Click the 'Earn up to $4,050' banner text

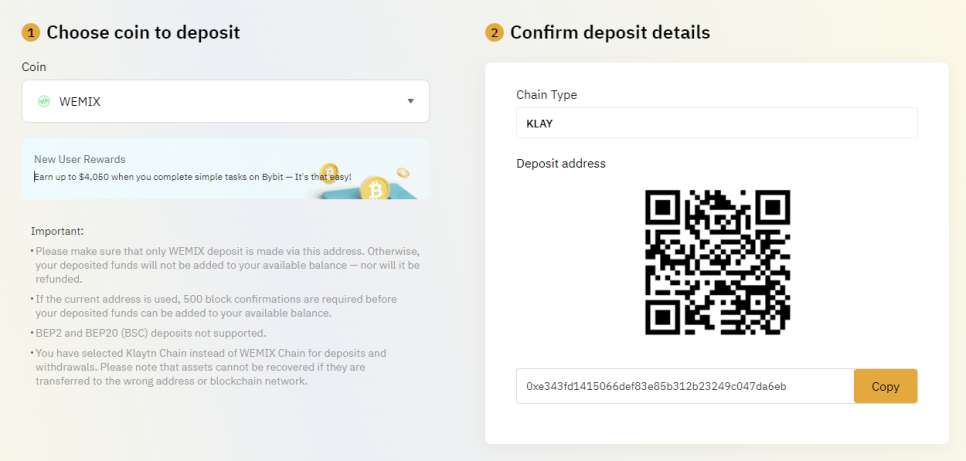point(193,177)
